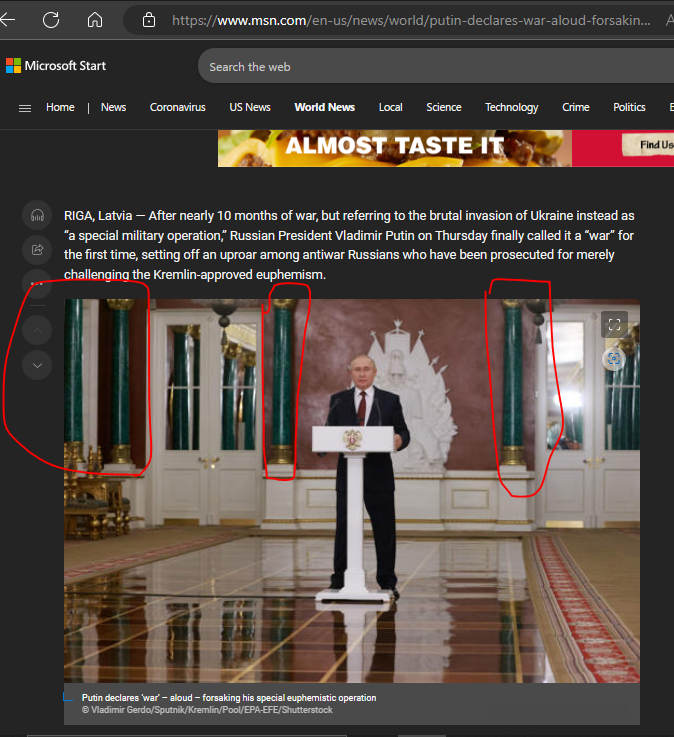
Task: Switch to US News tab
Action: tap(250, 108)
